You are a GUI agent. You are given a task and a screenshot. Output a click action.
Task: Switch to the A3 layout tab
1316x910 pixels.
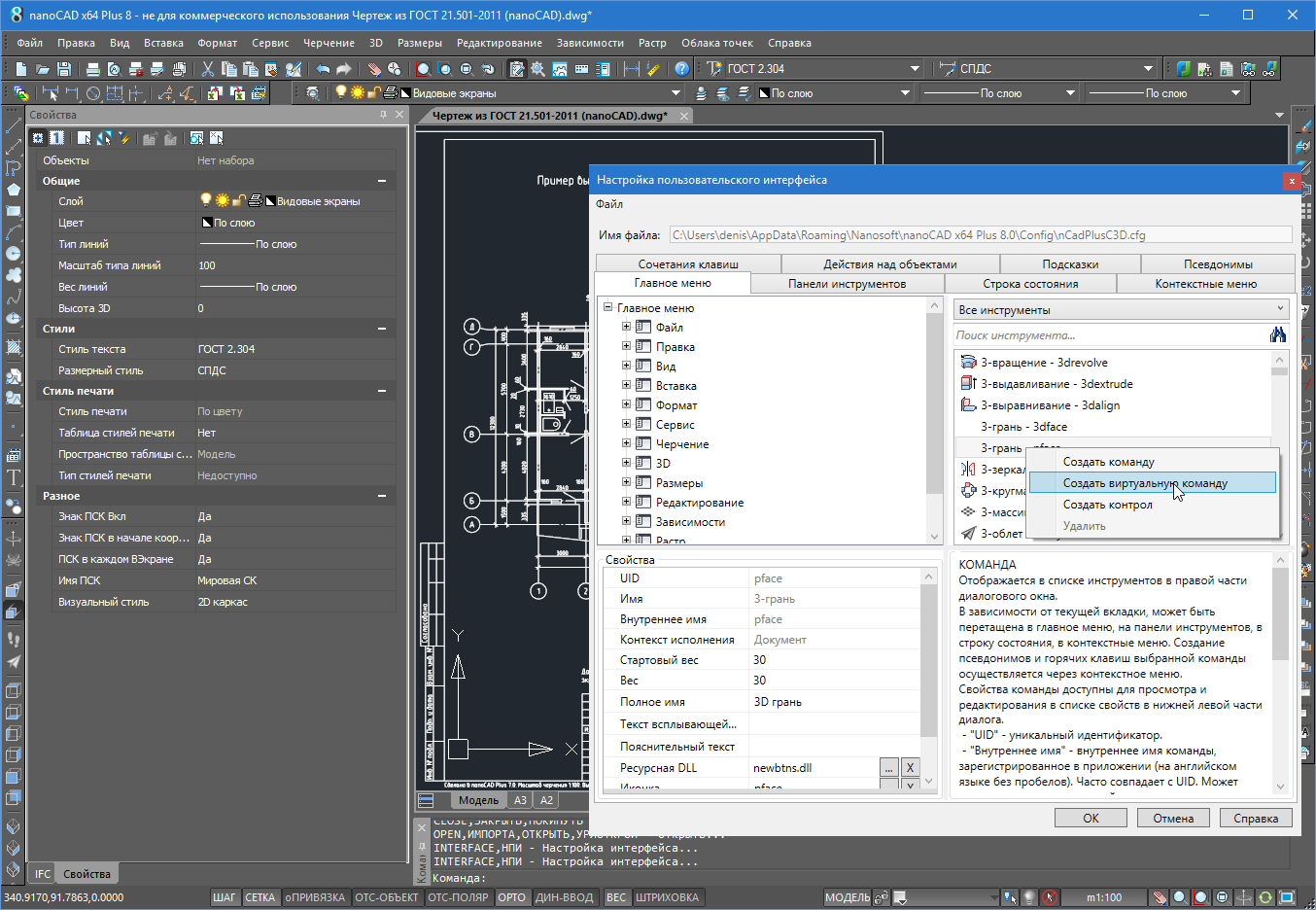click(x=520, y=800)
